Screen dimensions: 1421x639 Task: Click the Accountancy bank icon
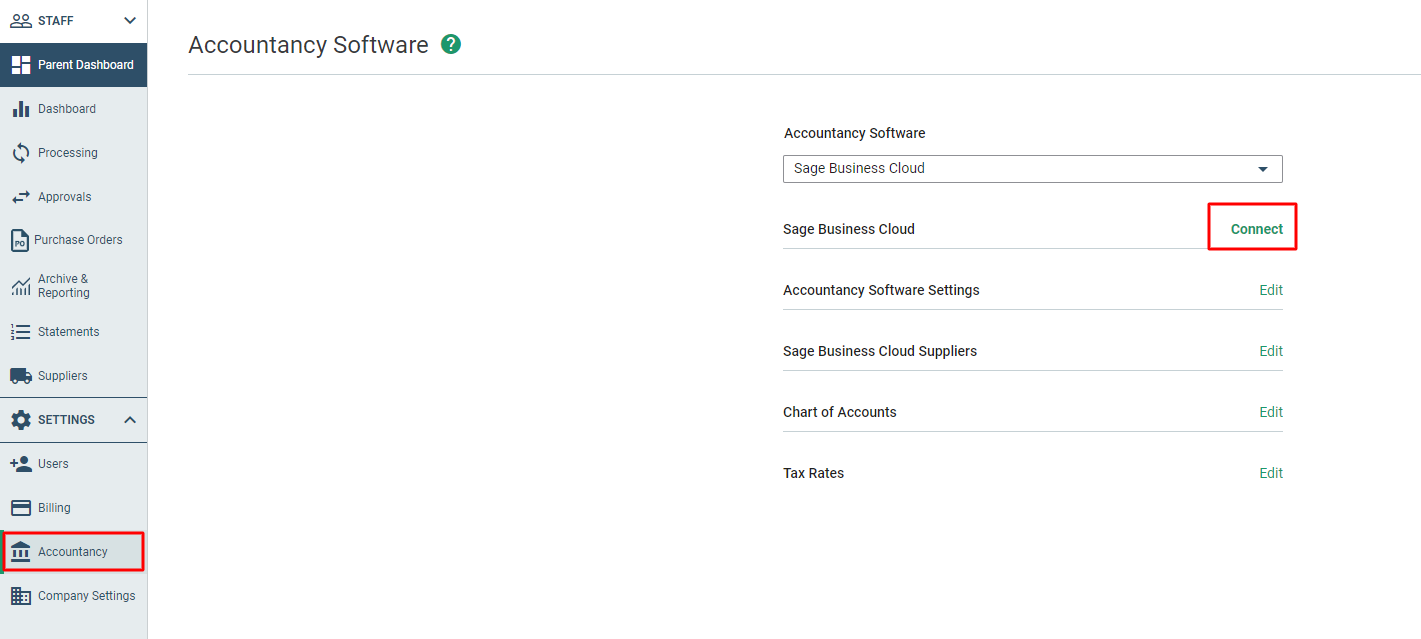coord(20,552)
